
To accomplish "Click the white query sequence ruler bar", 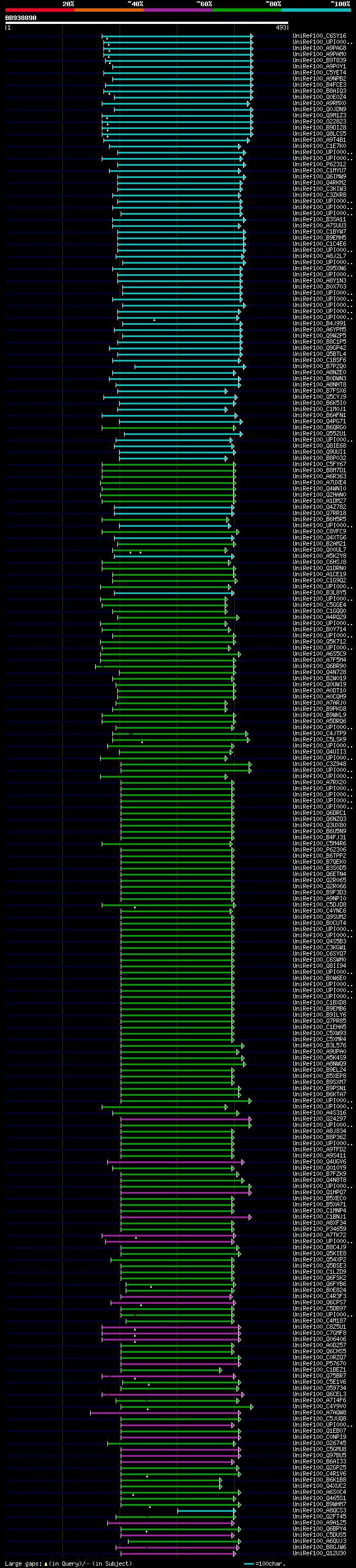I will point(147,23).
